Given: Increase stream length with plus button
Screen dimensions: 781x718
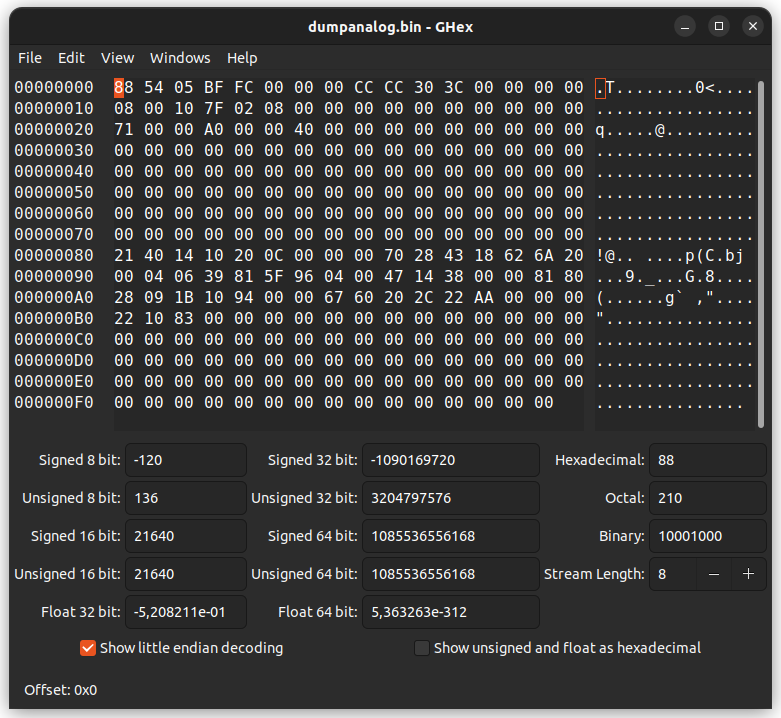Looking at the screenshot, I should (x=748, y=574).
